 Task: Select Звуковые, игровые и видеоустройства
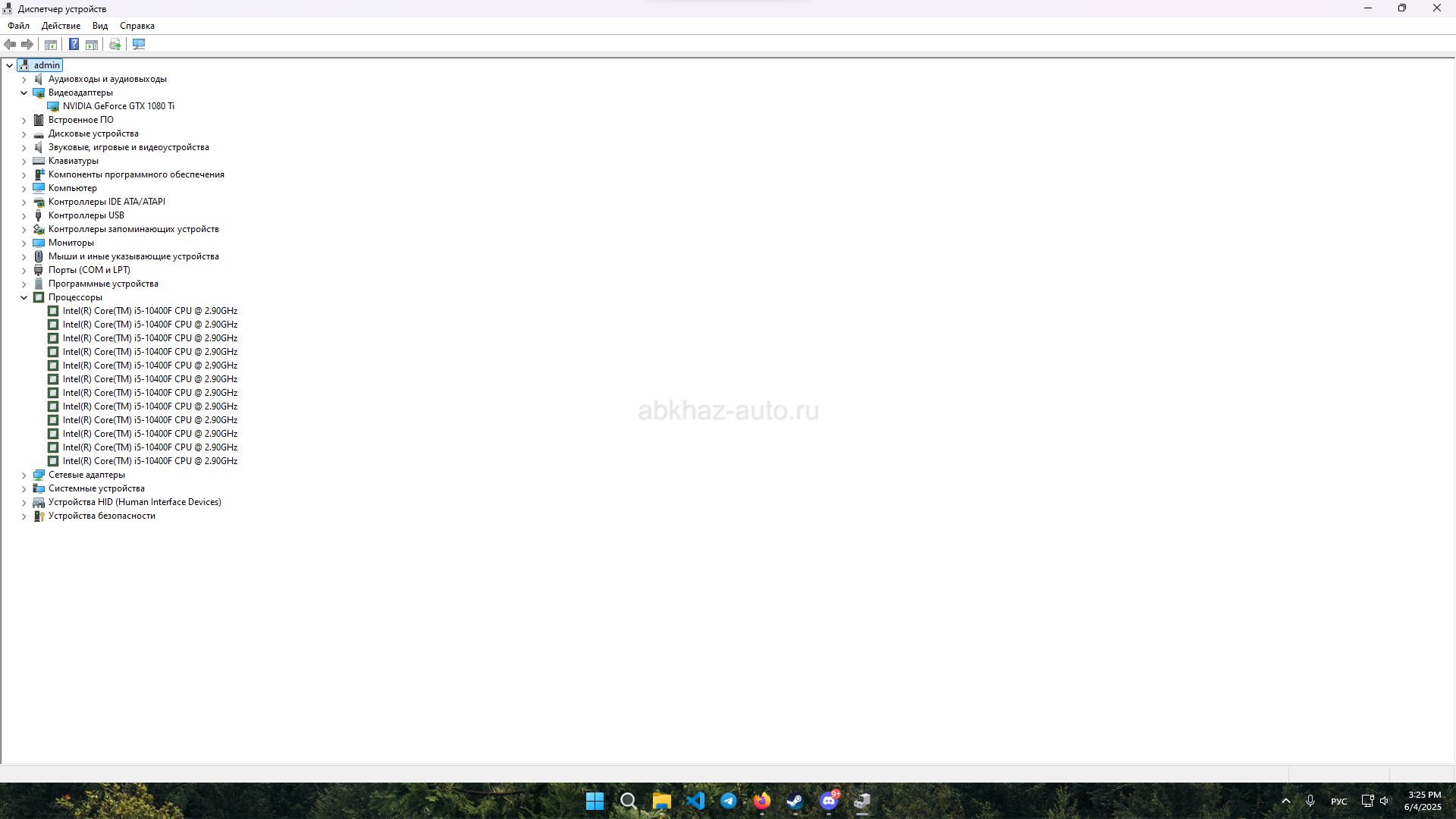tap(129, 147)
